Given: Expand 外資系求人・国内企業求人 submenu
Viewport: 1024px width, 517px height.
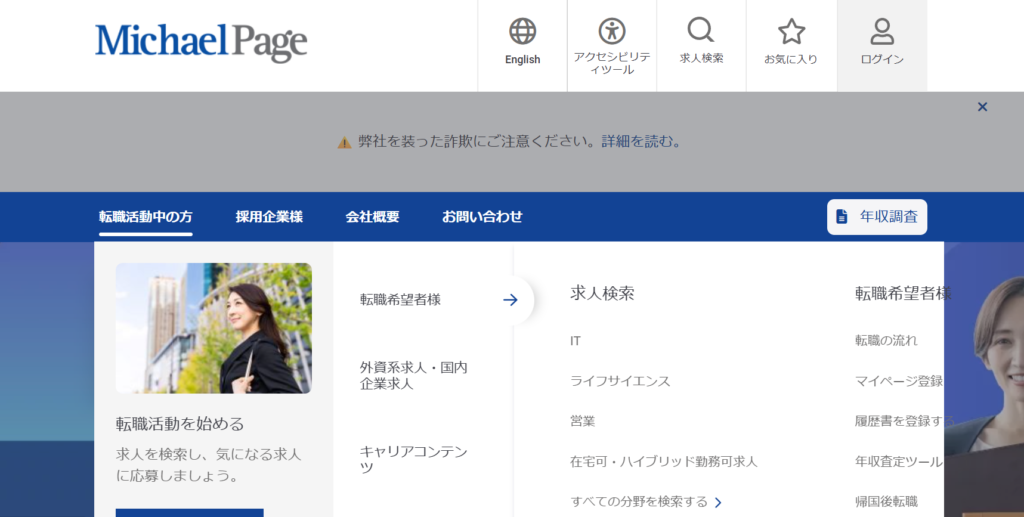Looking at the screenshot, I should pos(413,375).
